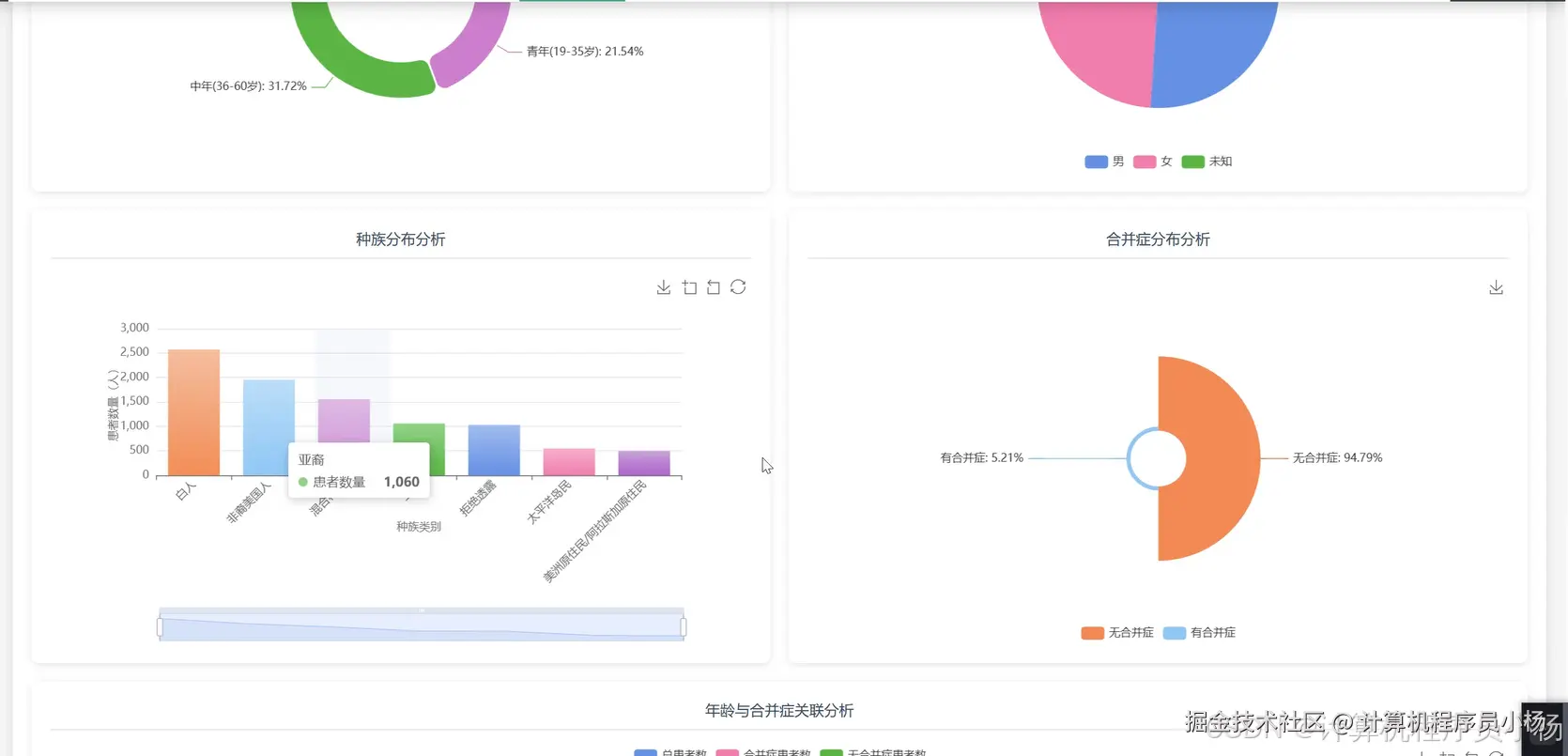
Task: Click the 非裔美国人 x-axis label
Action: coord(249,502)
